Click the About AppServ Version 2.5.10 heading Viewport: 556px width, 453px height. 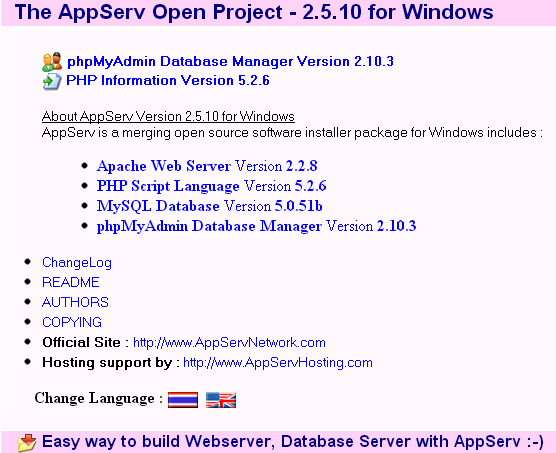[x=168, y=116]
